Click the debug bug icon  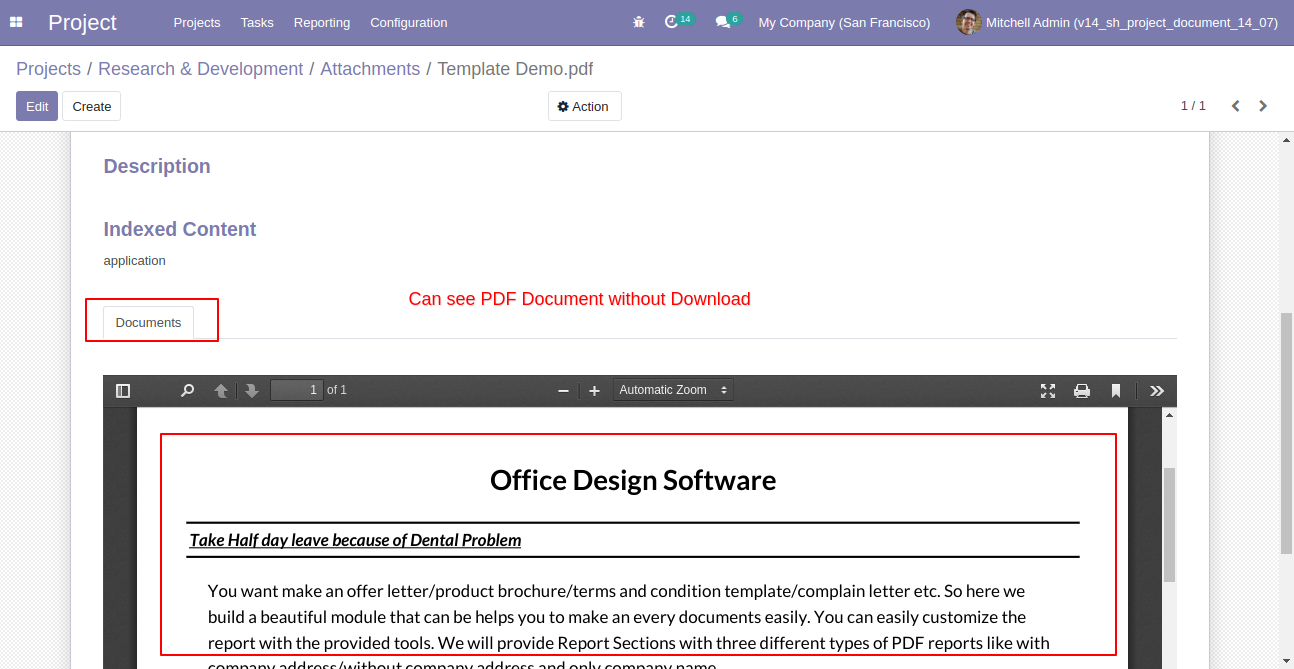pos(639,22)
